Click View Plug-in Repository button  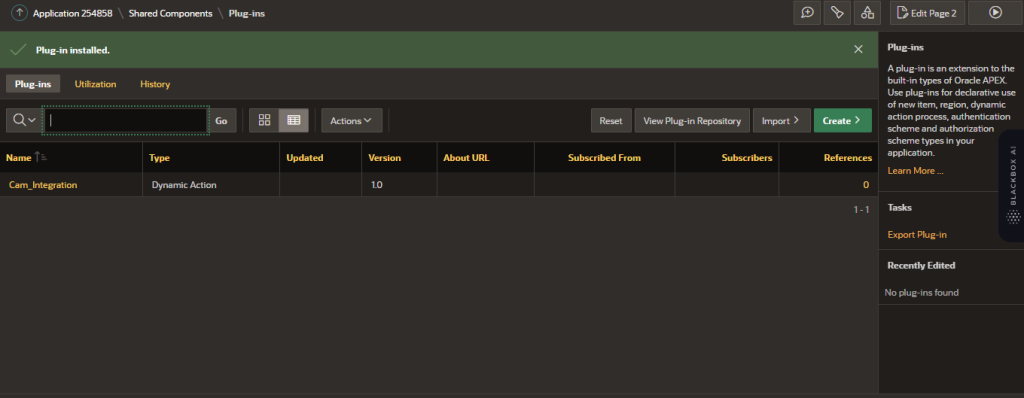tap(692, 120)
